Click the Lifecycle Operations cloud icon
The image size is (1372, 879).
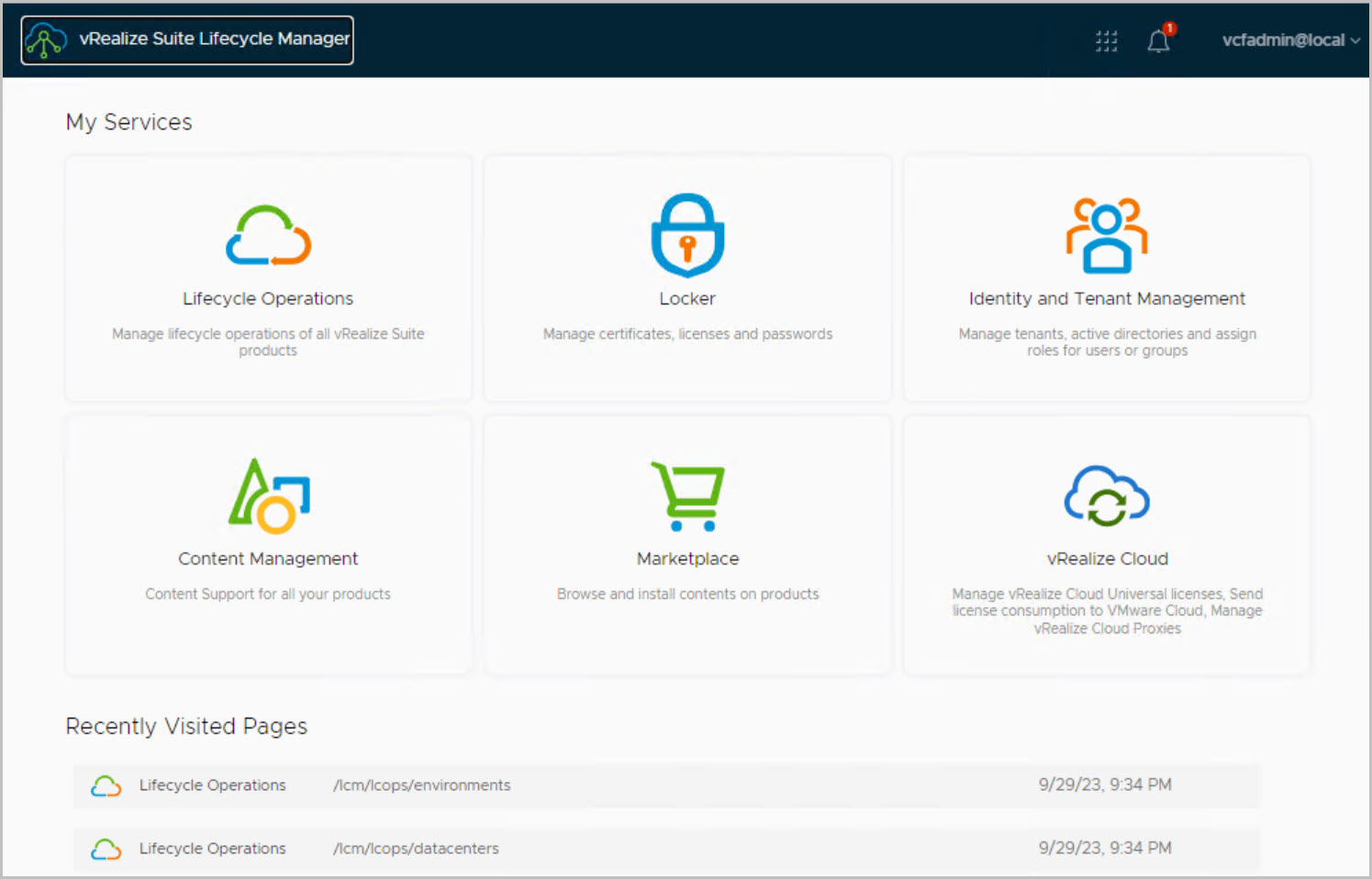tap(268, 236)
